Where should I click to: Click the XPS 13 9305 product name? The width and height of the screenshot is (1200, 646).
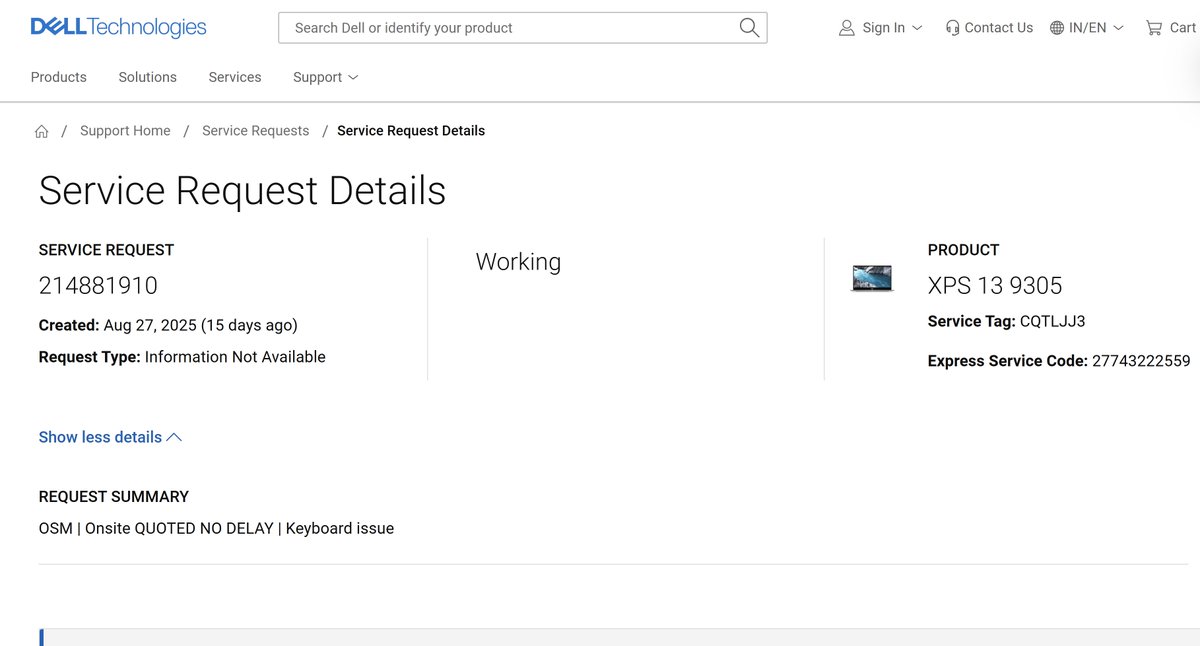(995, 286)
